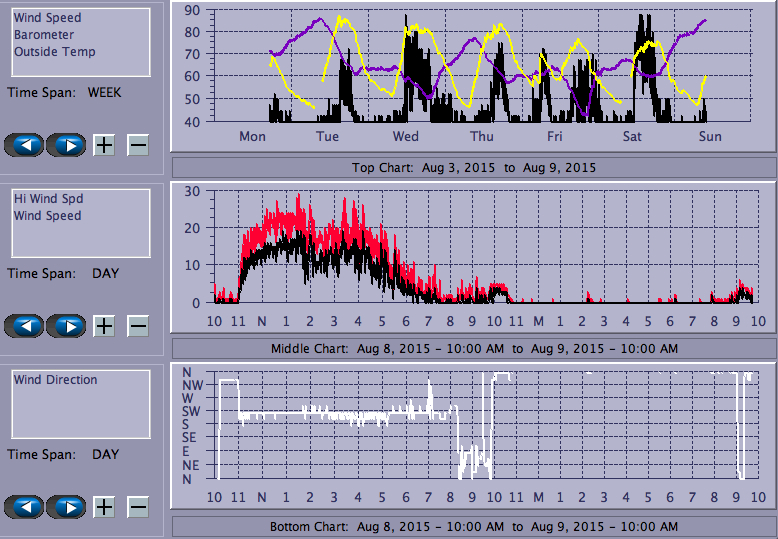The height and width of the screenshot is (539, 778).
Task: Click the Top Chart date range bar
Action: coord(474,167)
